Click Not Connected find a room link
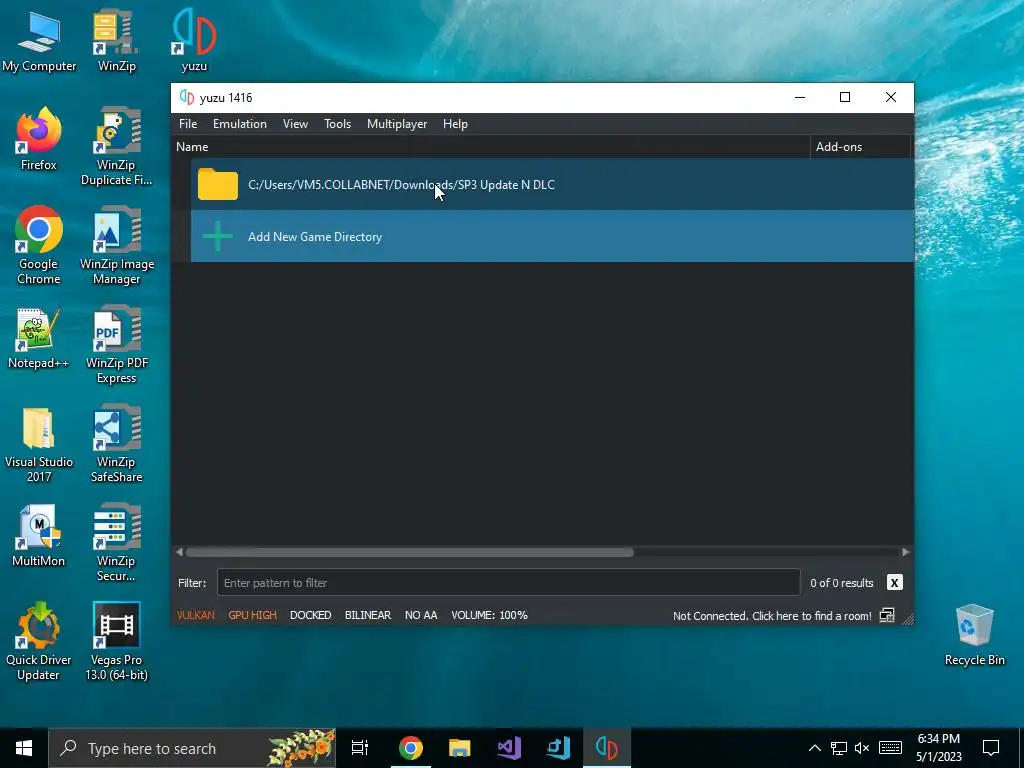 (x=772, y=616)
